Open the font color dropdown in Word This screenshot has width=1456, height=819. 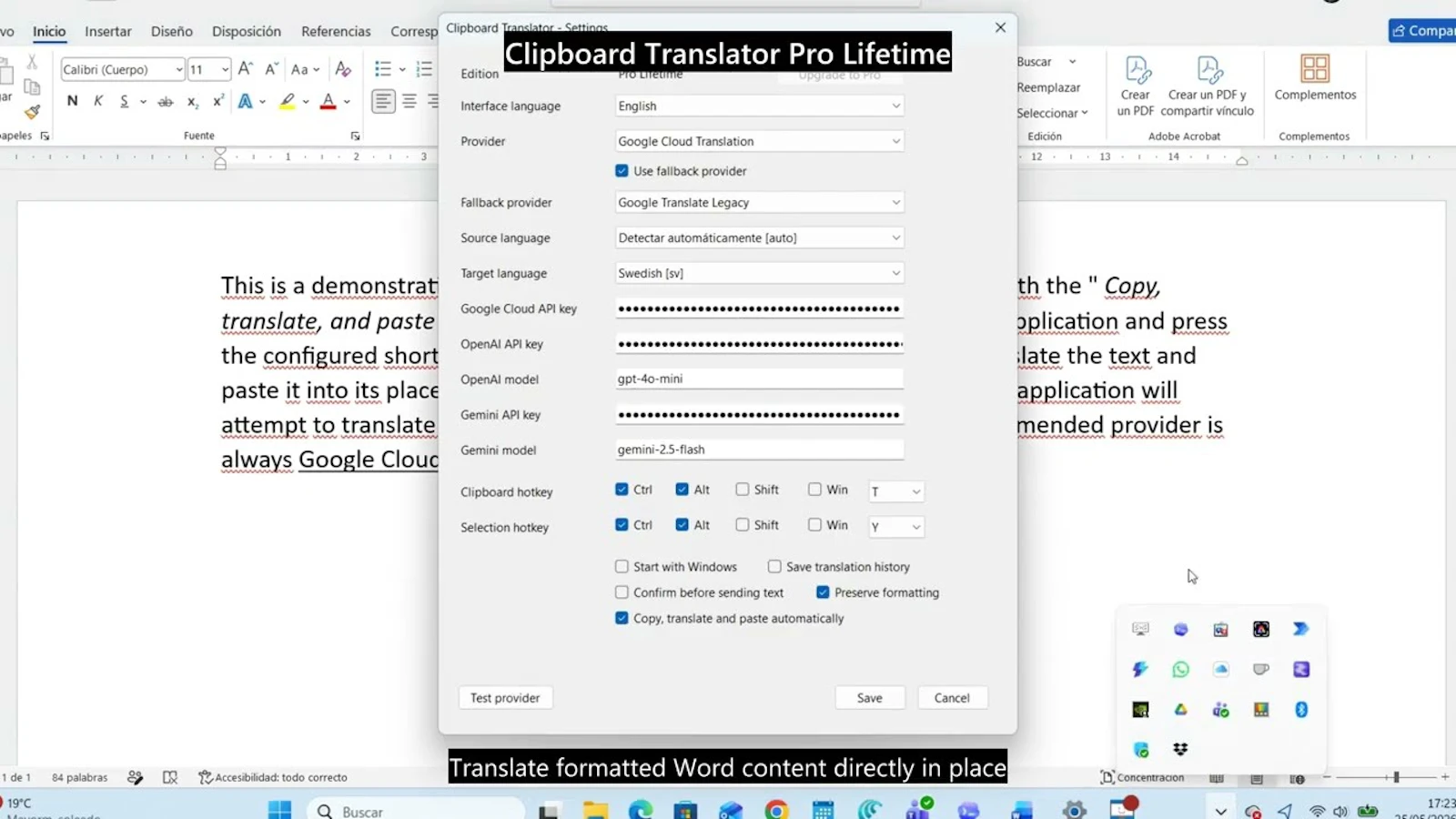[347, 102]
